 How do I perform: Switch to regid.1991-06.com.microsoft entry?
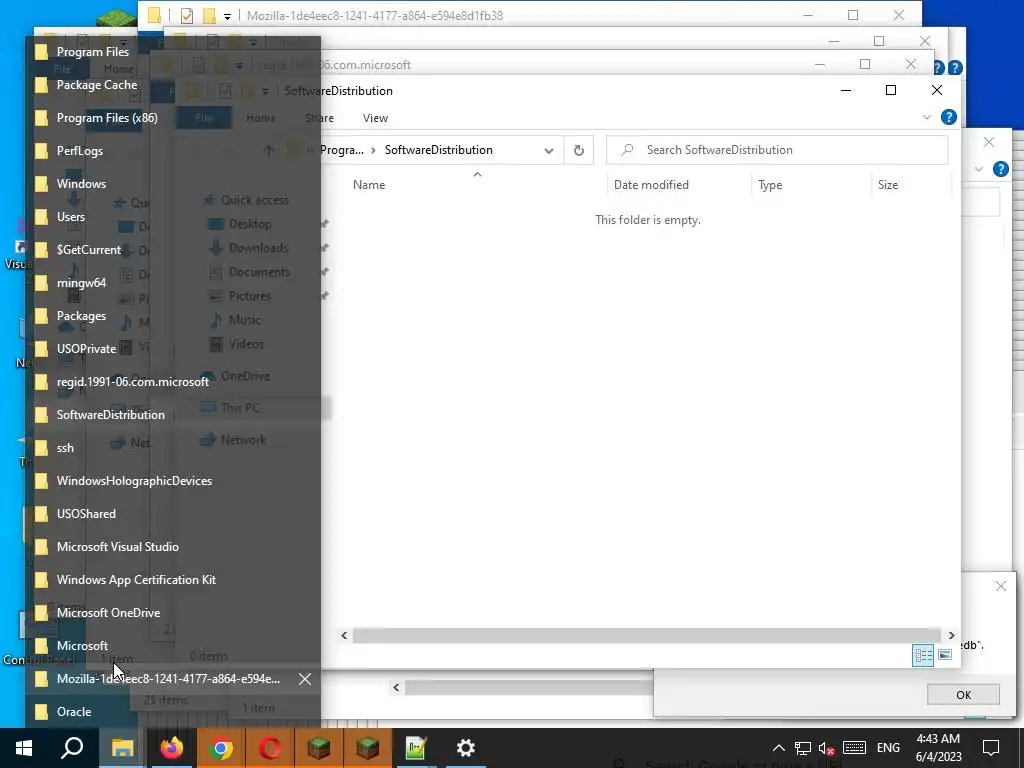[x=172, y=381]
